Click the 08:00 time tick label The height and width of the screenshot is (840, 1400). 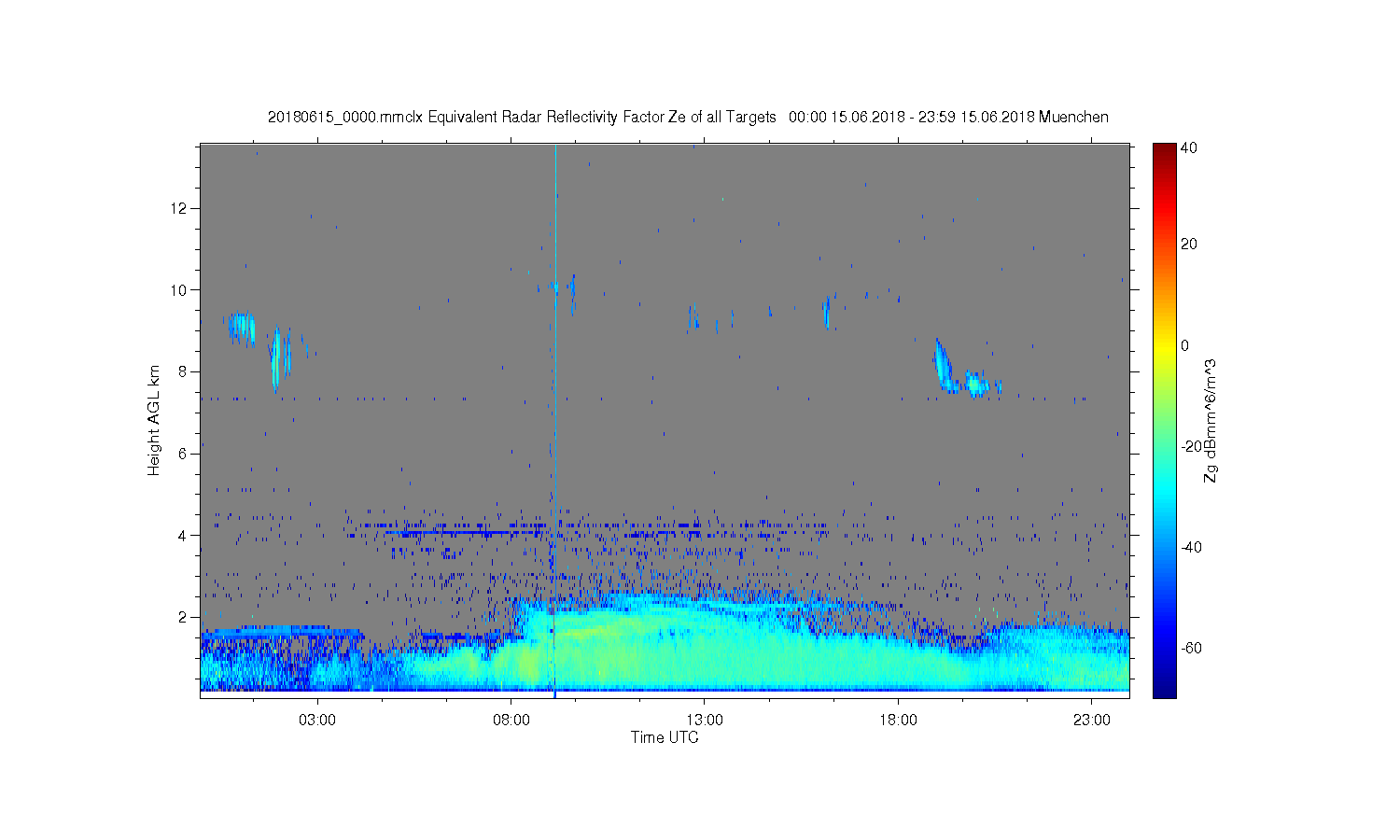click(x=511, y=721)
